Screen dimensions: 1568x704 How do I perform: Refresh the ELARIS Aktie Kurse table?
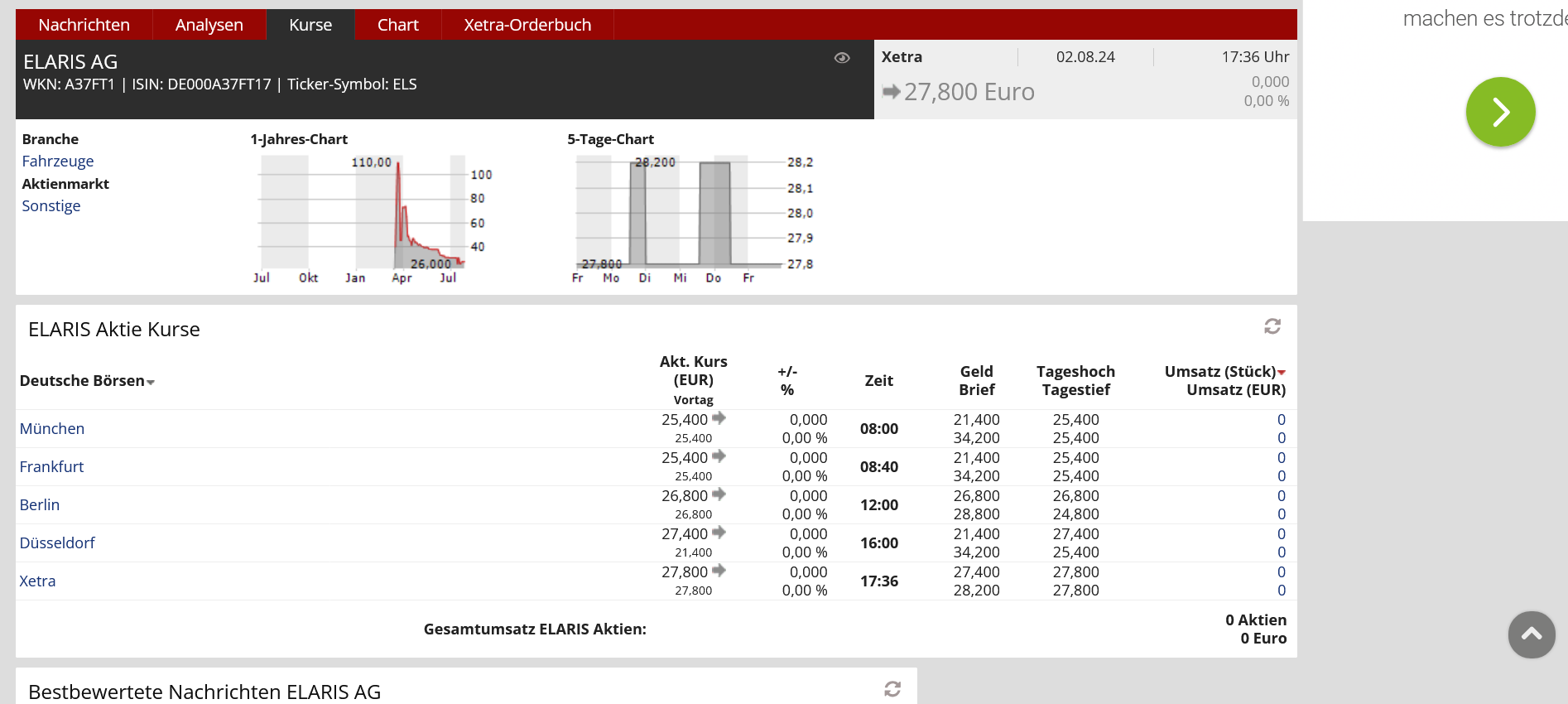pyautogui.click(x=1272, y=327)
